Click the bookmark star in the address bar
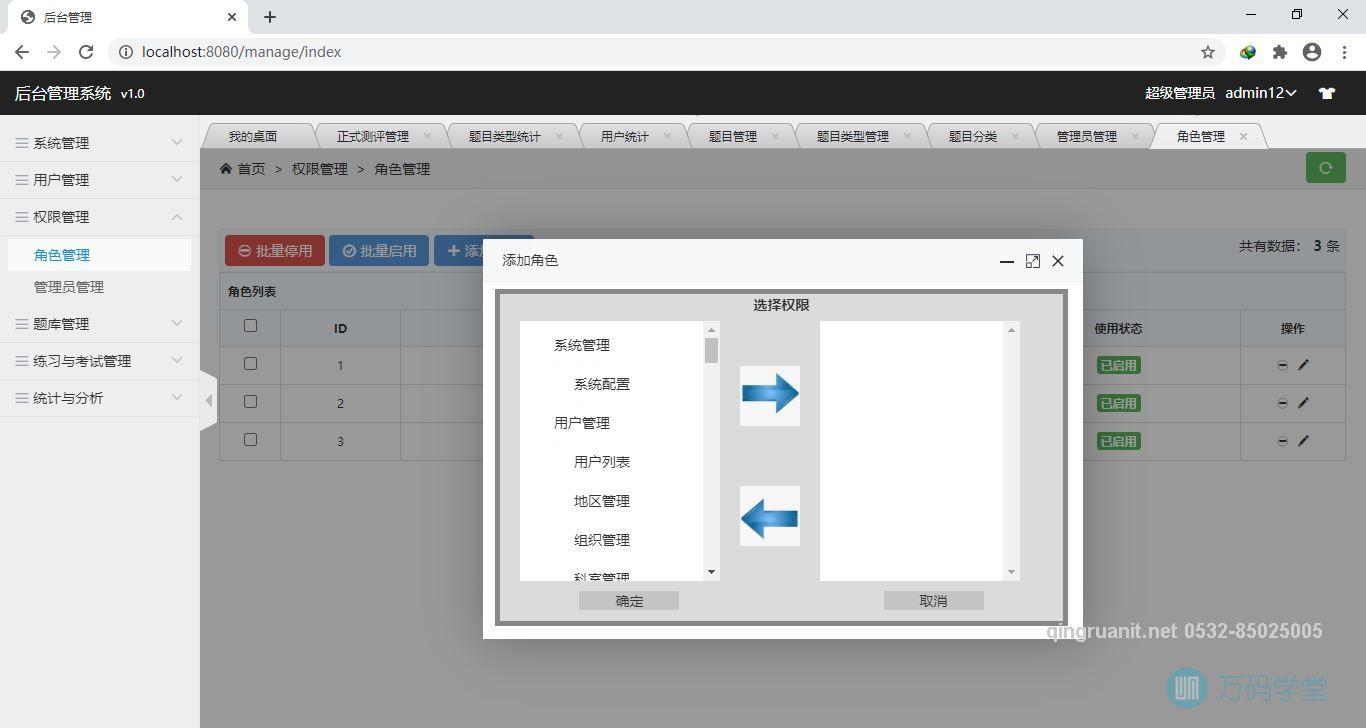This screenshot has width=1366, height=728. tap(1208, 51)
